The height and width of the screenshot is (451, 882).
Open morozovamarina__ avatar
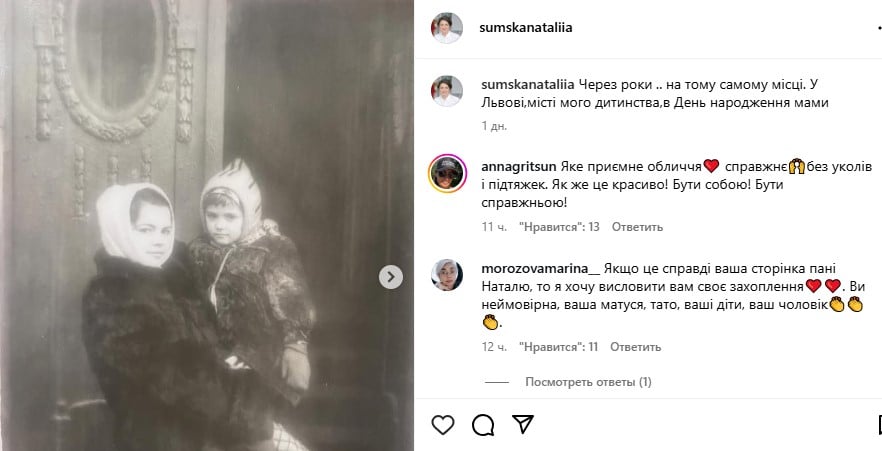[x=447, y=275]
